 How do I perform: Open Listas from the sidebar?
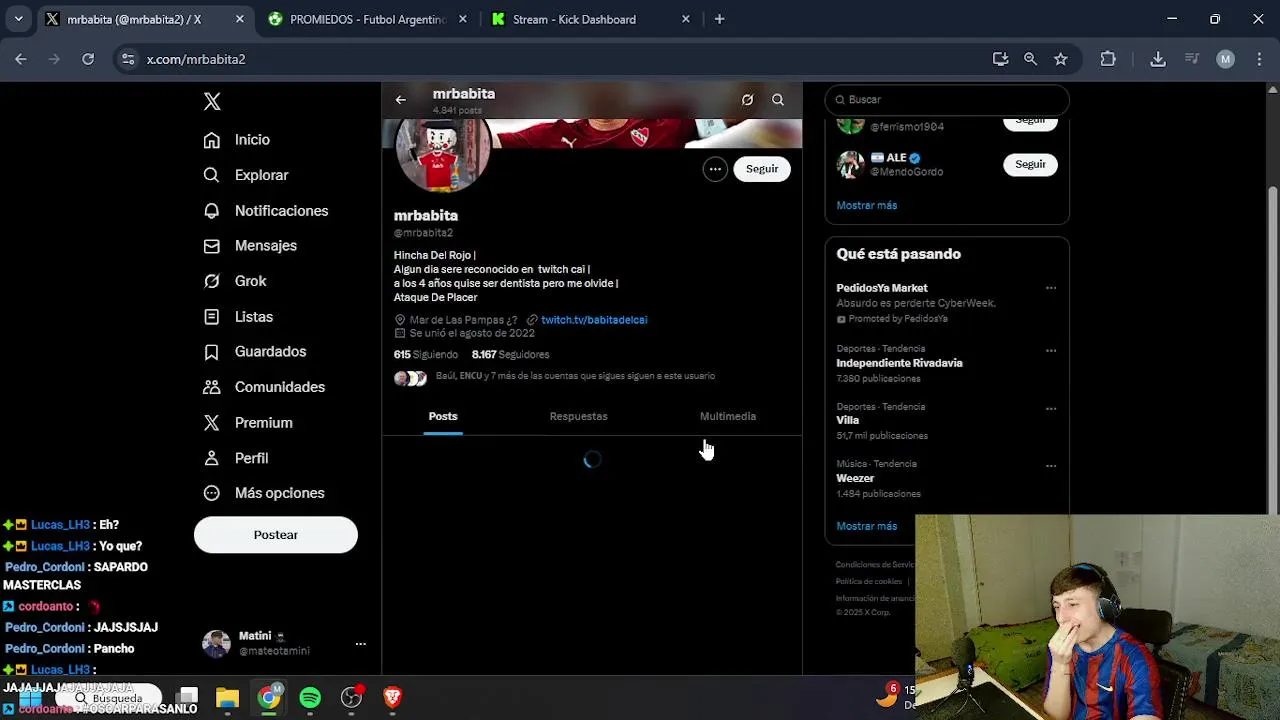pyautogui.click(x=238, y=317)
